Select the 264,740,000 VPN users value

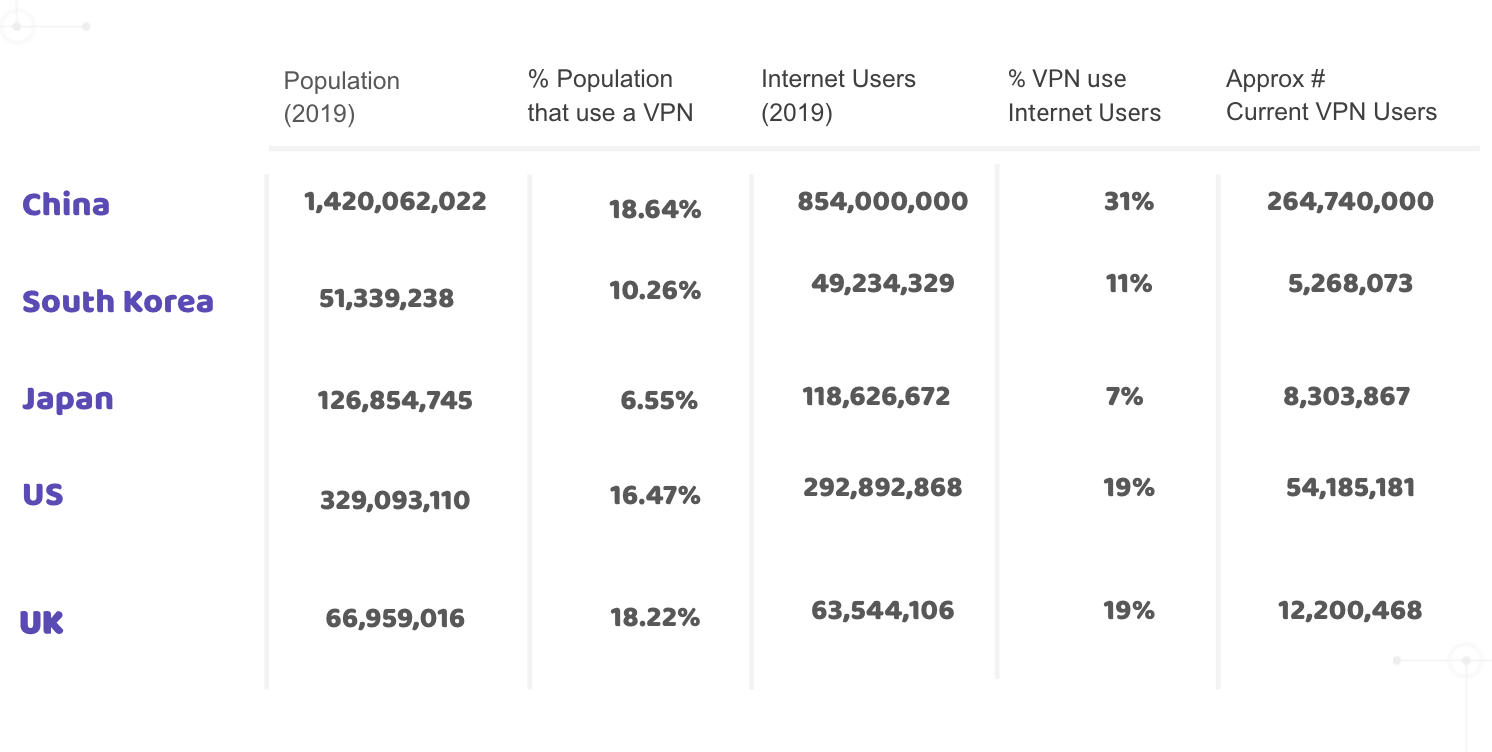[1350, 201]
